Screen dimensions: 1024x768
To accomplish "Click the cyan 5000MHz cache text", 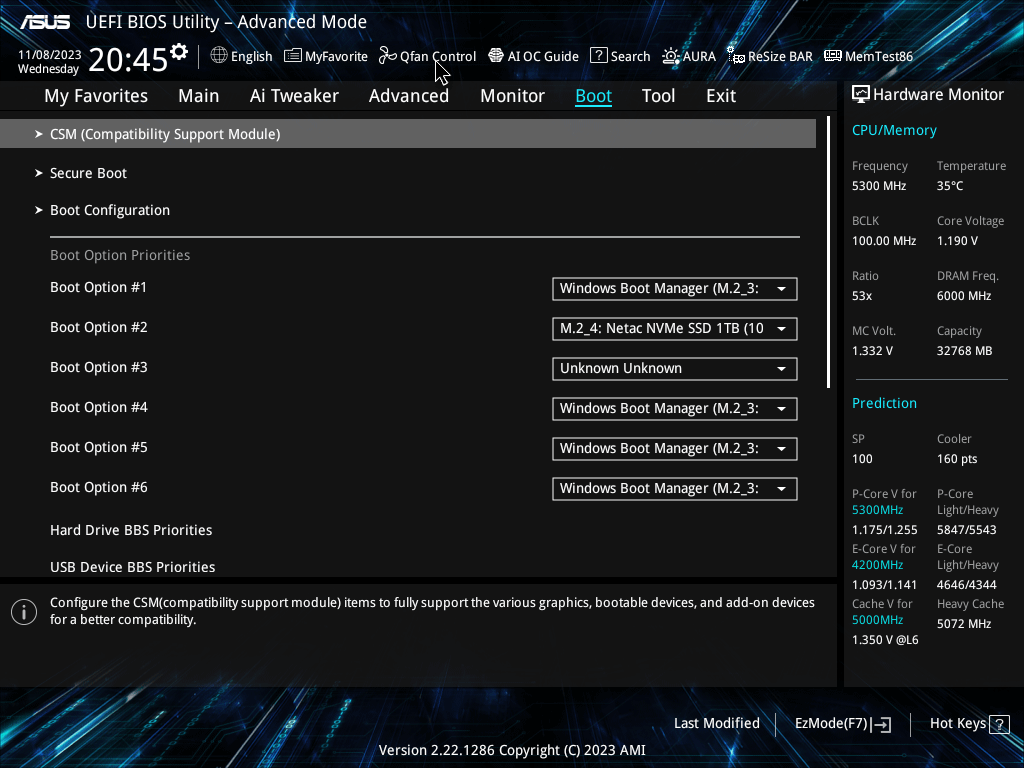I will coord(877,620).
